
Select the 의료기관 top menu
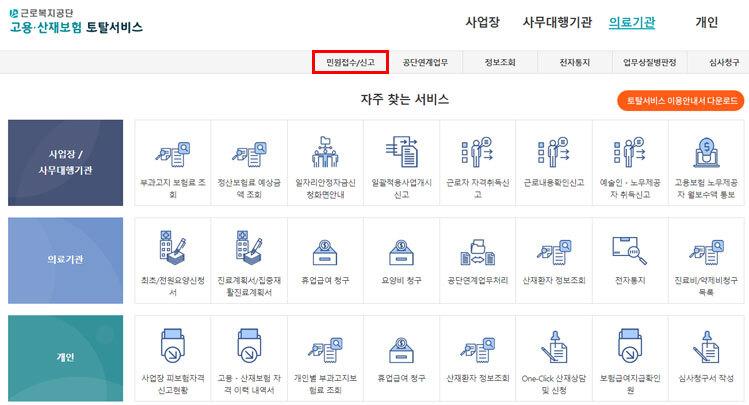click(631, 22)
